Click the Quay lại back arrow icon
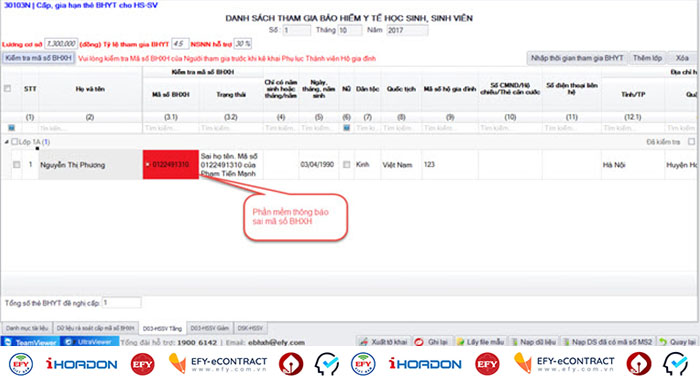This screenshot has height=381, width=700. 662,342
